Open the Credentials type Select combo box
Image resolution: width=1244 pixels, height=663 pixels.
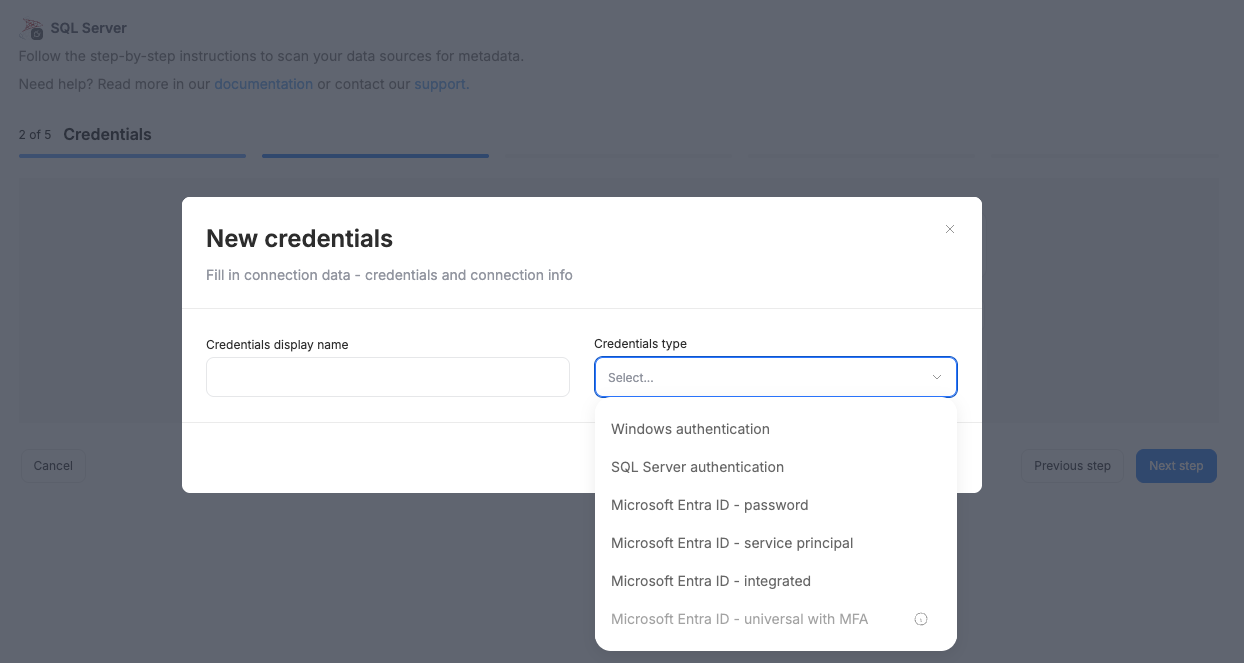pyautogui.click(x=776, y=377)
